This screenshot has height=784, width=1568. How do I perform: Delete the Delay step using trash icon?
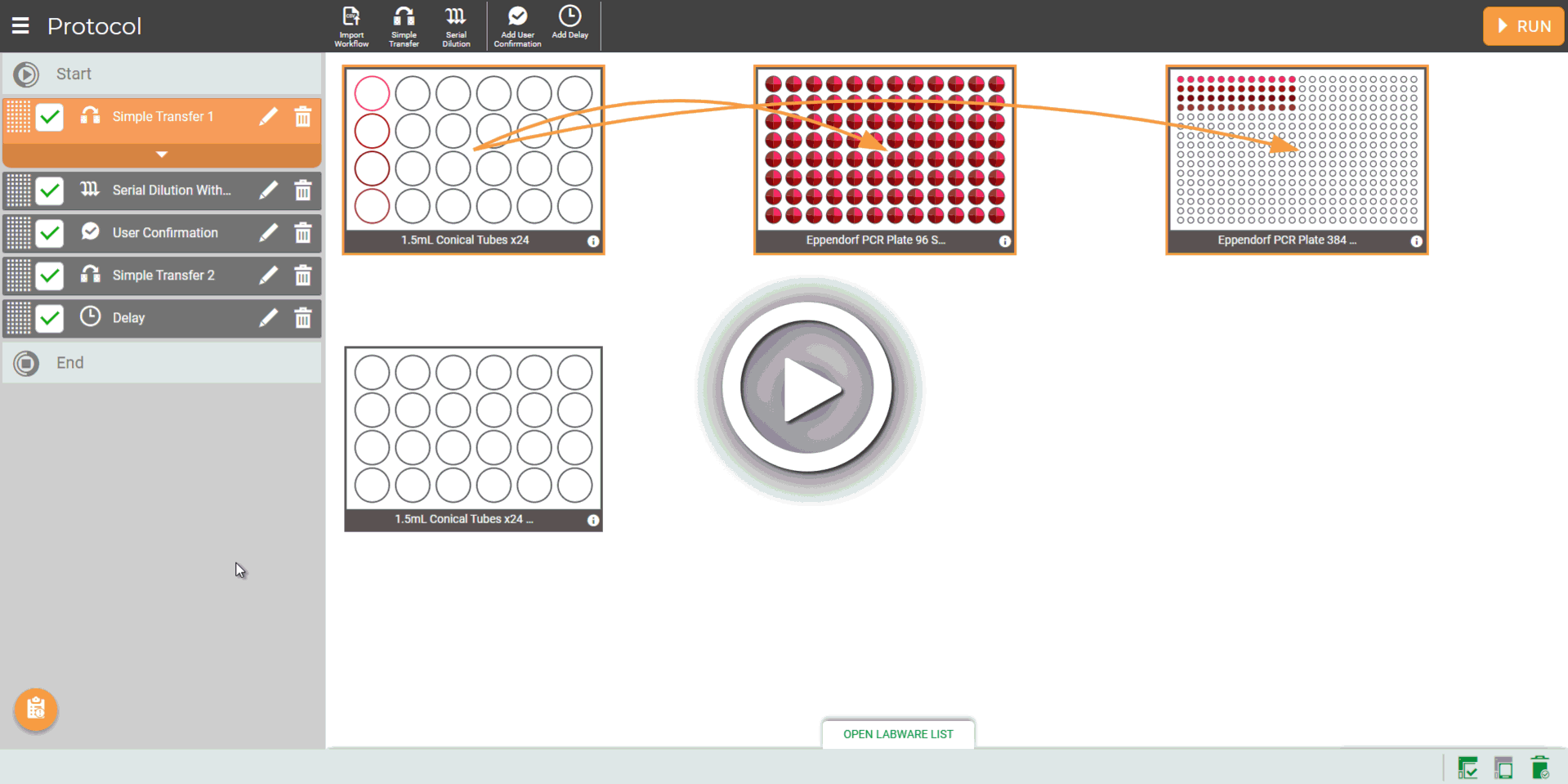click(x=303, y=318)
